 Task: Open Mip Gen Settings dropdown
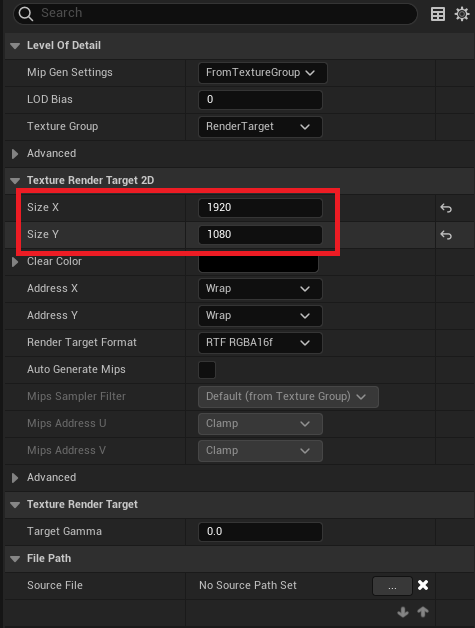pyautogui.click(x=262, y=72)
